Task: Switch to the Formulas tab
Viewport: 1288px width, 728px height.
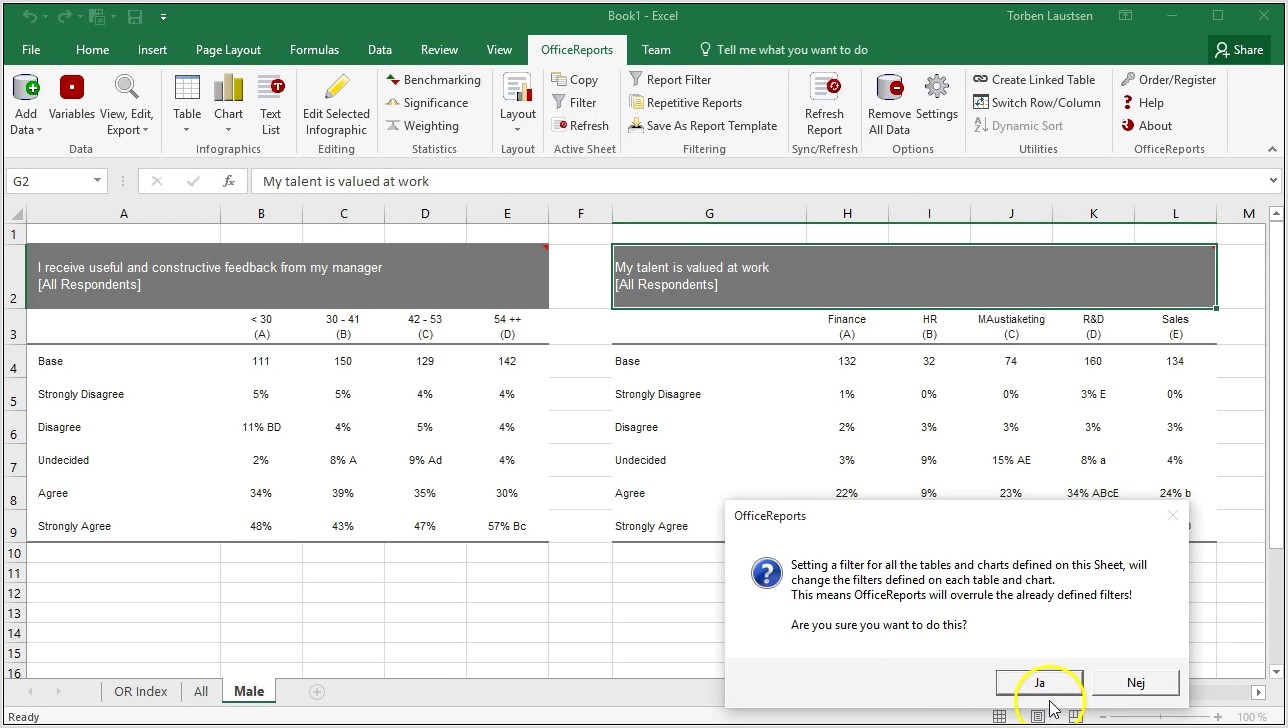Action: 314,50
